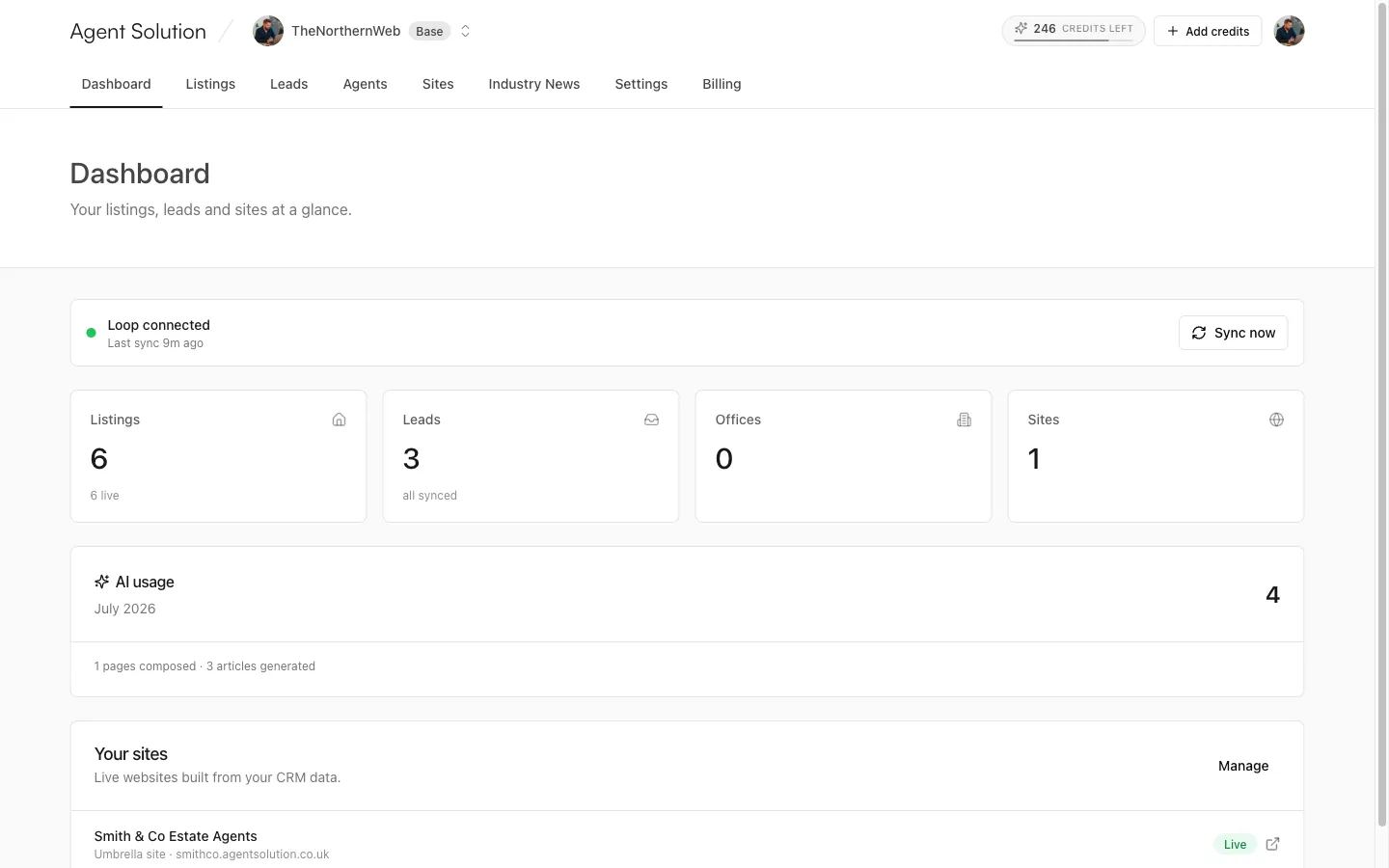
Task: Click the Dashboard page heading
Action: coord(140,174)
